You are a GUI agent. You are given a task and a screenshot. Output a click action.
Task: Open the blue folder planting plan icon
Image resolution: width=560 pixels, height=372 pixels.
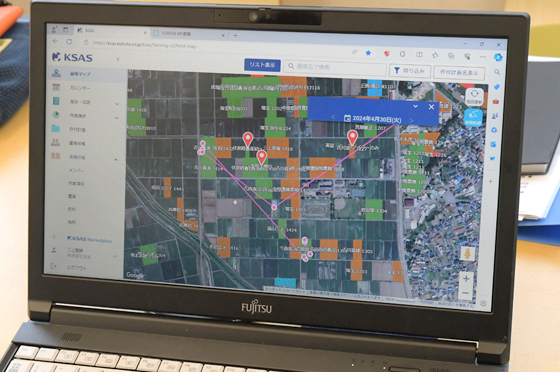tap(55, 128)
